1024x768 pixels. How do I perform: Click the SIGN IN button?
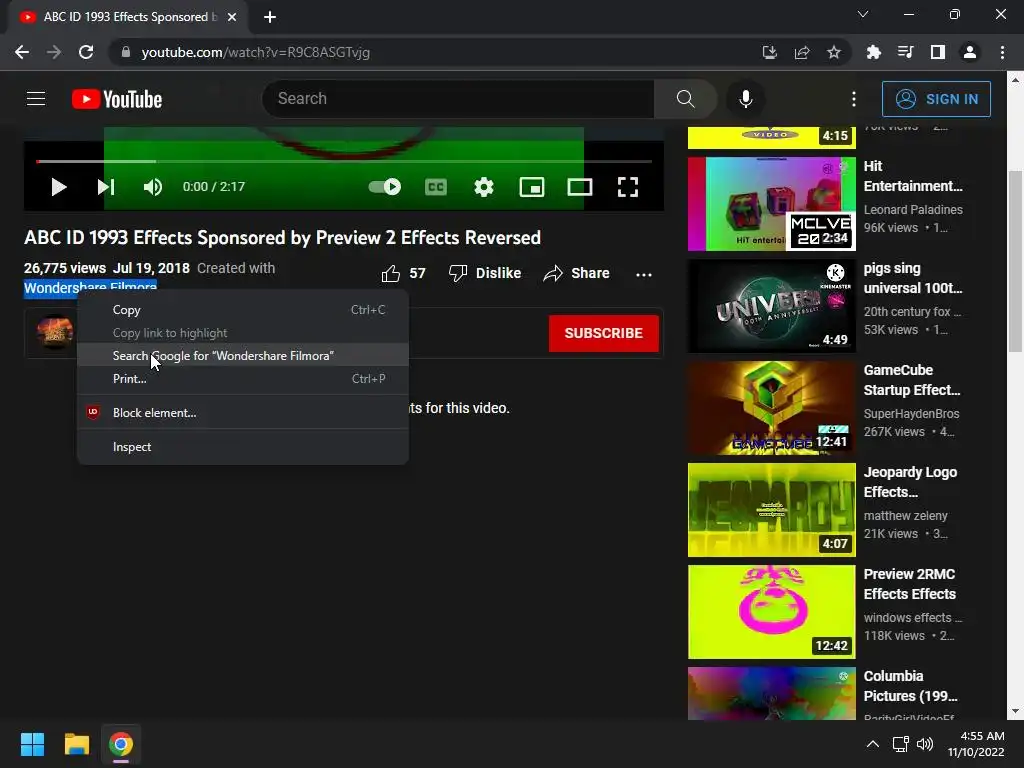tap(936, 99)
